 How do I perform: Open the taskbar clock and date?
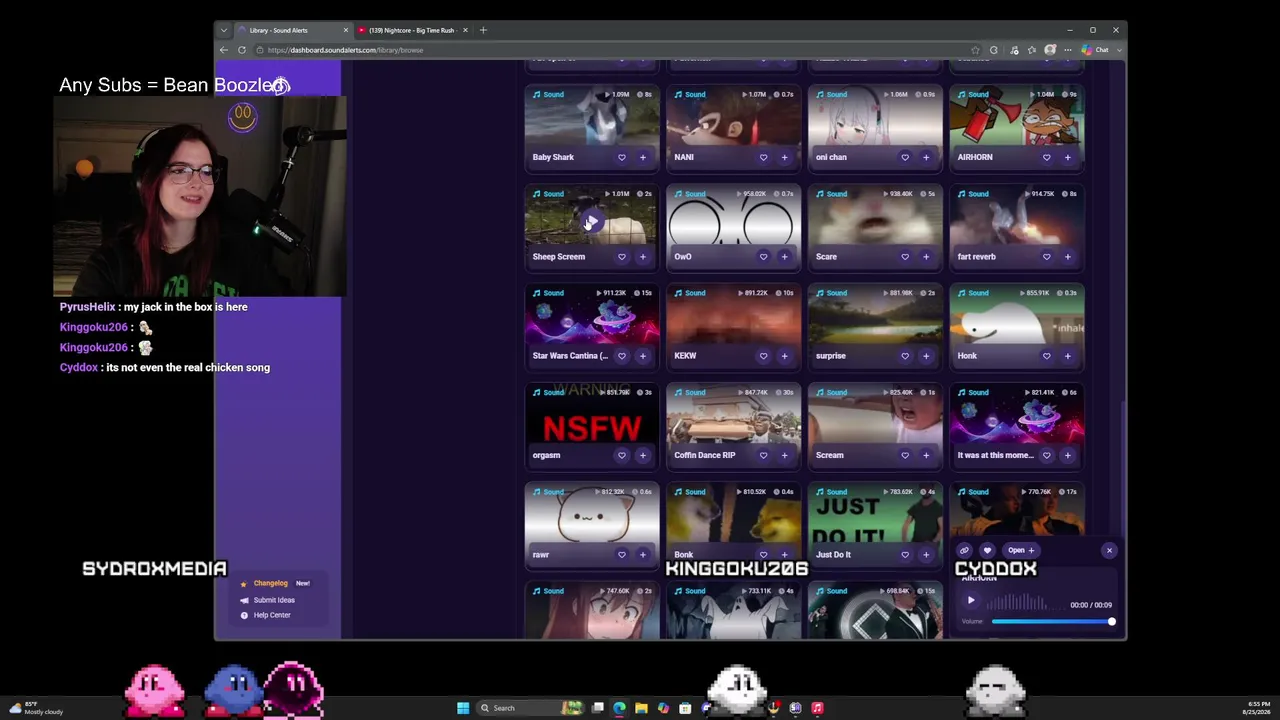coord(1259,708)
